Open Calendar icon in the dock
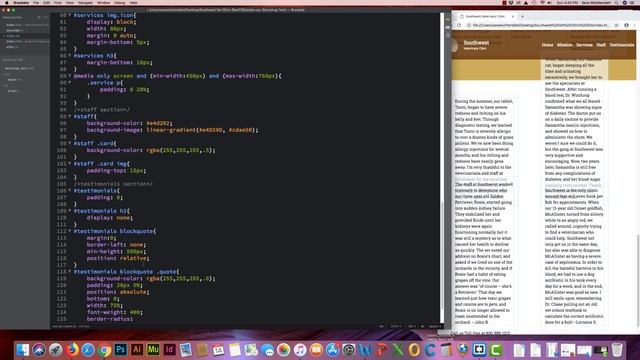The width and height of the screenshot is (640, 360). pyautogui.click(x=218, y=350)
